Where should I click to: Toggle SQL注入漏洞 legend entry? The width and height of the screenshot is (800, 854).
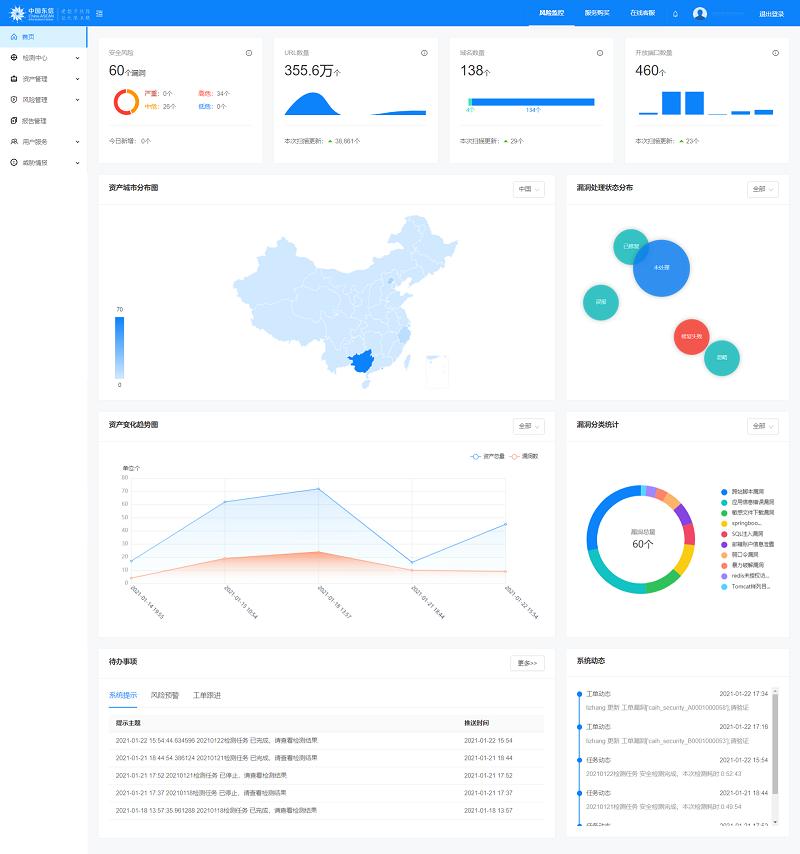[x=742, y=534]
